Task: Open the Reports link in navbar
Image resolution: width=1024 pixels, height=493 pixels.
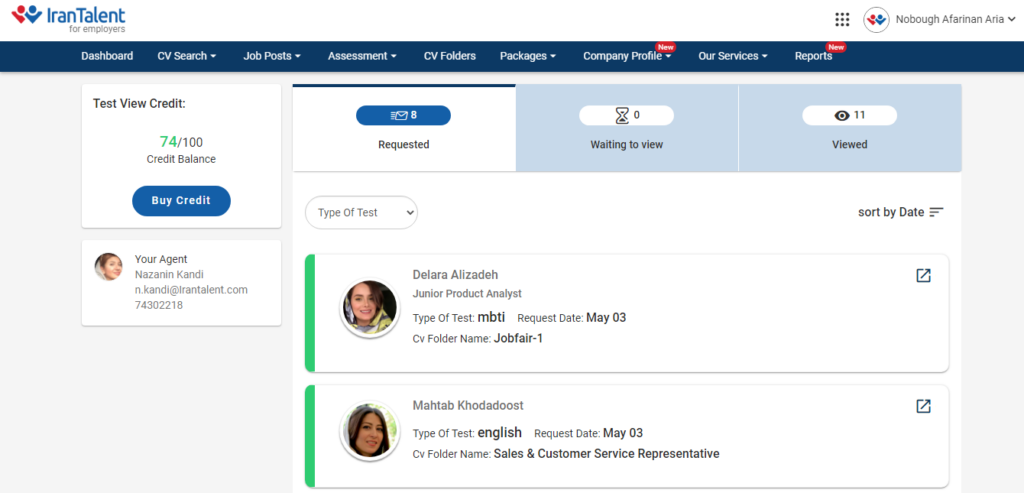Action: coord(813,56)
